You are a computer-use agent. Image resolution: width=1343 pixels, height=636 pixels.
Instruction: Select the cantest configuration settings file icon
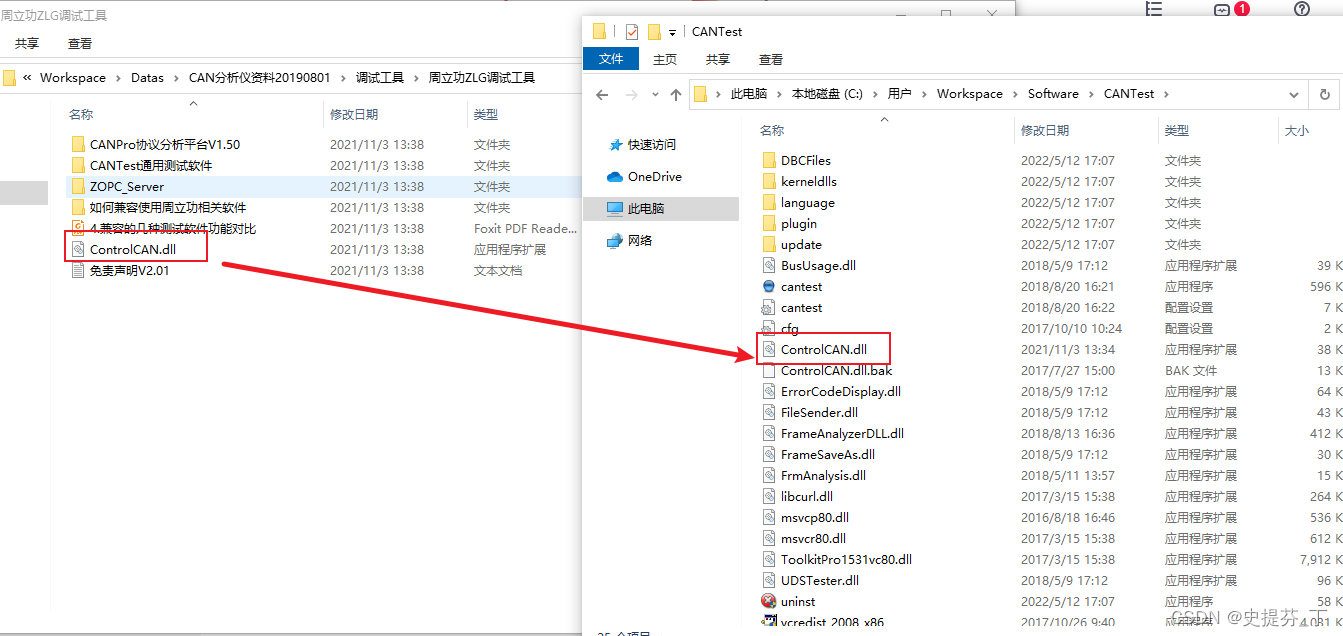coord(768,307)
